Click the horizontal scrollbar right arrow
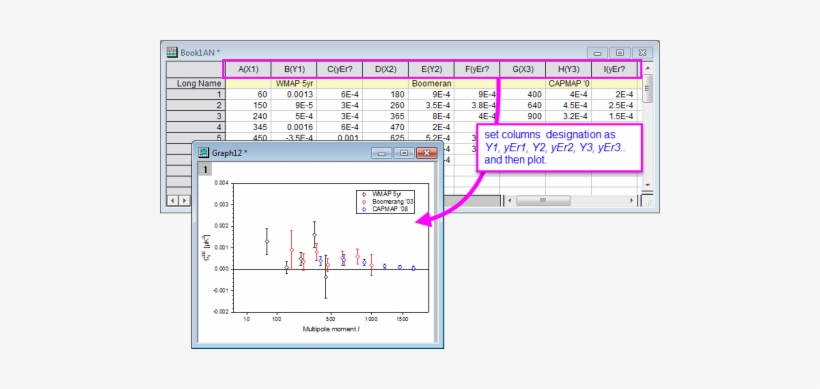This screenshot has height=389, width=820. (x=632, y=200)
